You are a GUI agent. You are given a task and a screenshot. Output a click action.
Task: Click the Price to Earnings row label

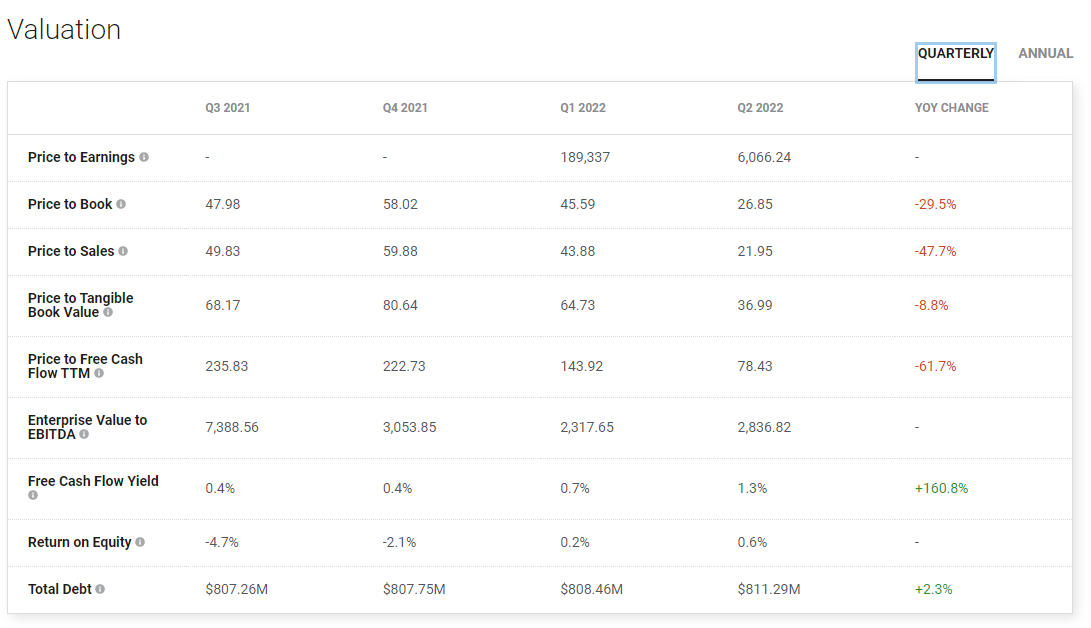pyautogui.click(x=81, y=157)
